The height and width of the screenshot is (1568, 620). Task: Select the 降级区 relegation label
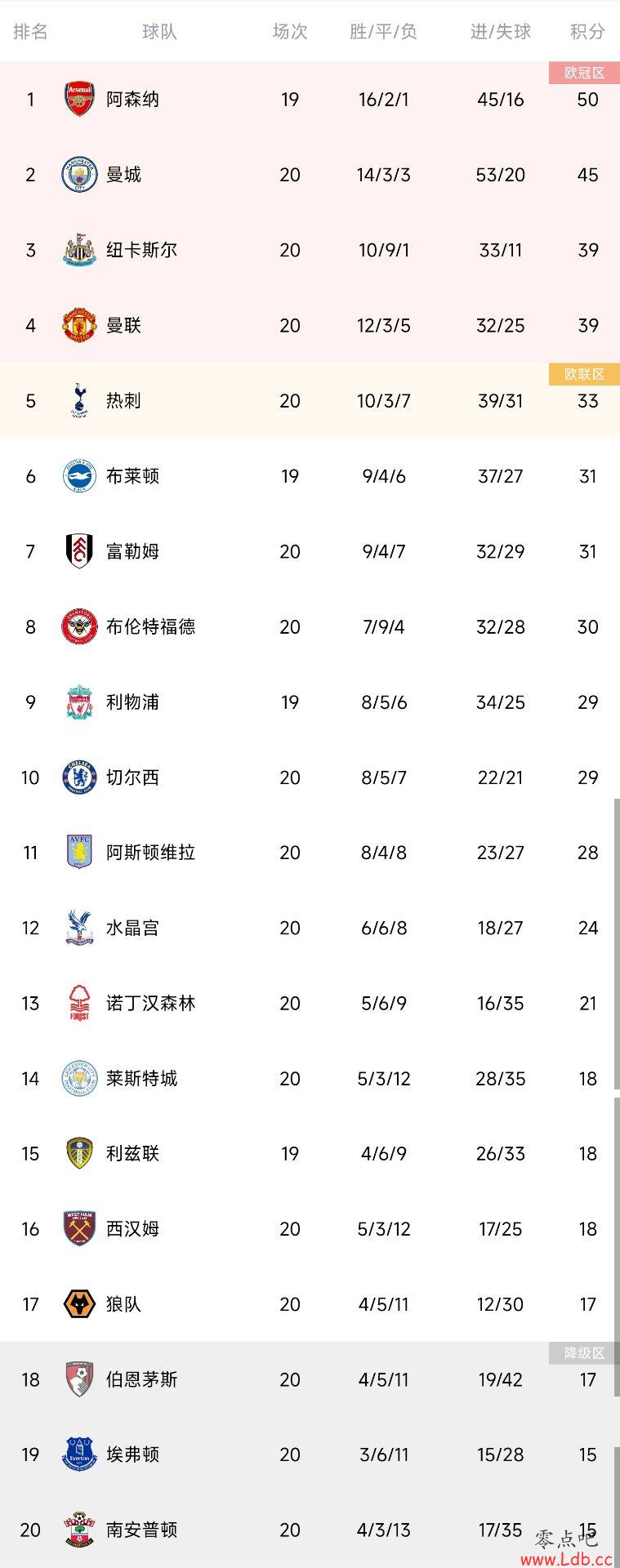tap(584, 1353)
